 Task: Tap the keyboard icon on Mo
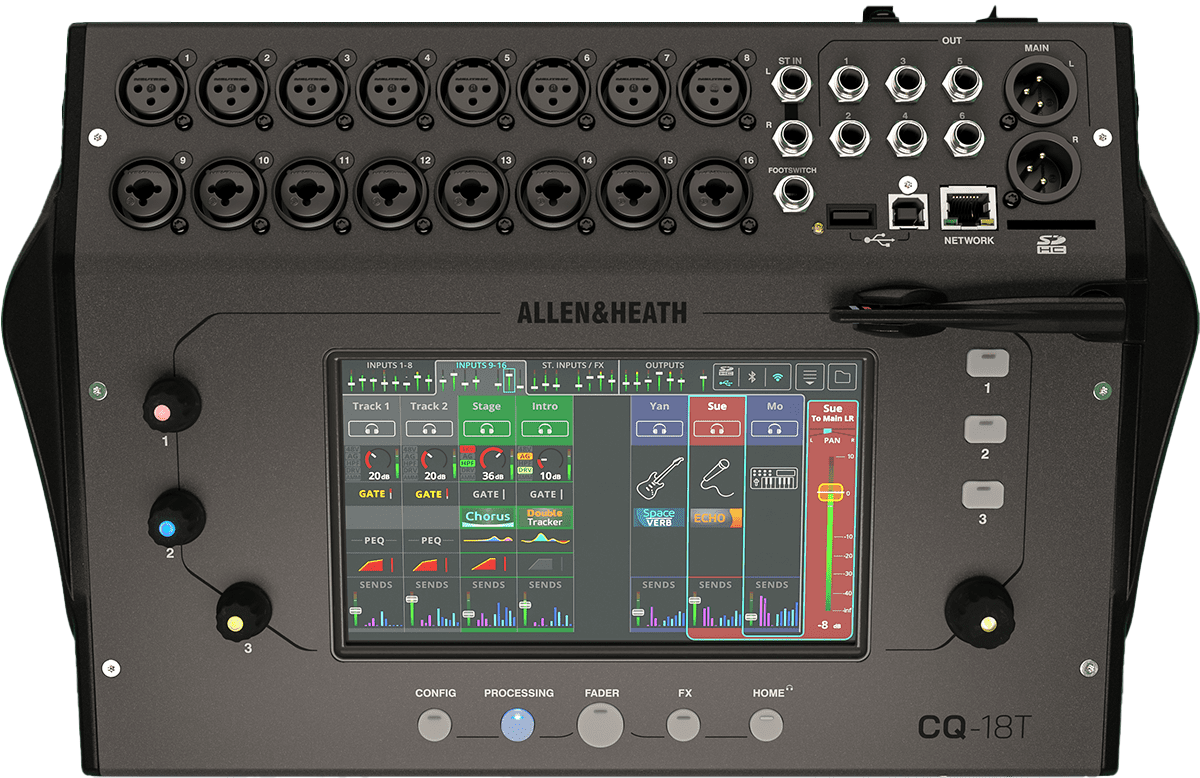coord(774,478)
